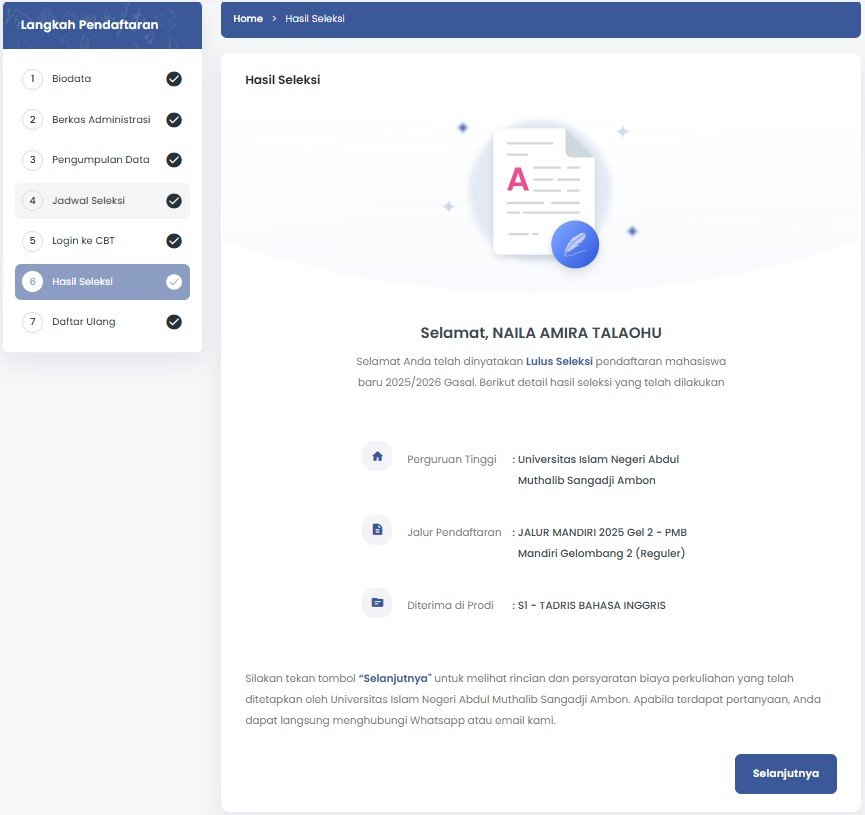Click step number 6 circle for Hasil Seleksi

[x=32, y=282]
